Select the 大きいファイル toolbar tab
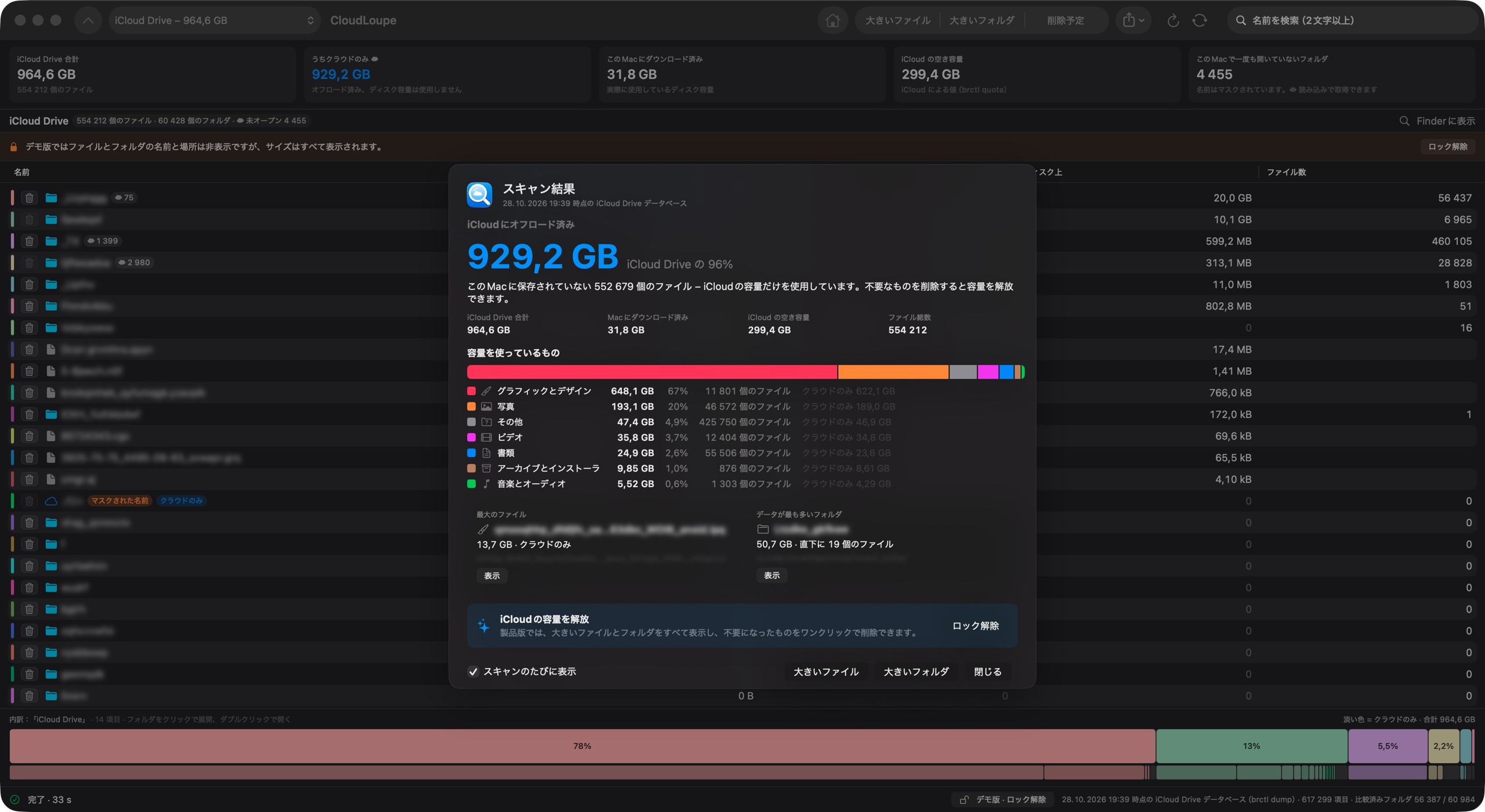The width and height of the screenshot is (1485, 812). [897, 20]
